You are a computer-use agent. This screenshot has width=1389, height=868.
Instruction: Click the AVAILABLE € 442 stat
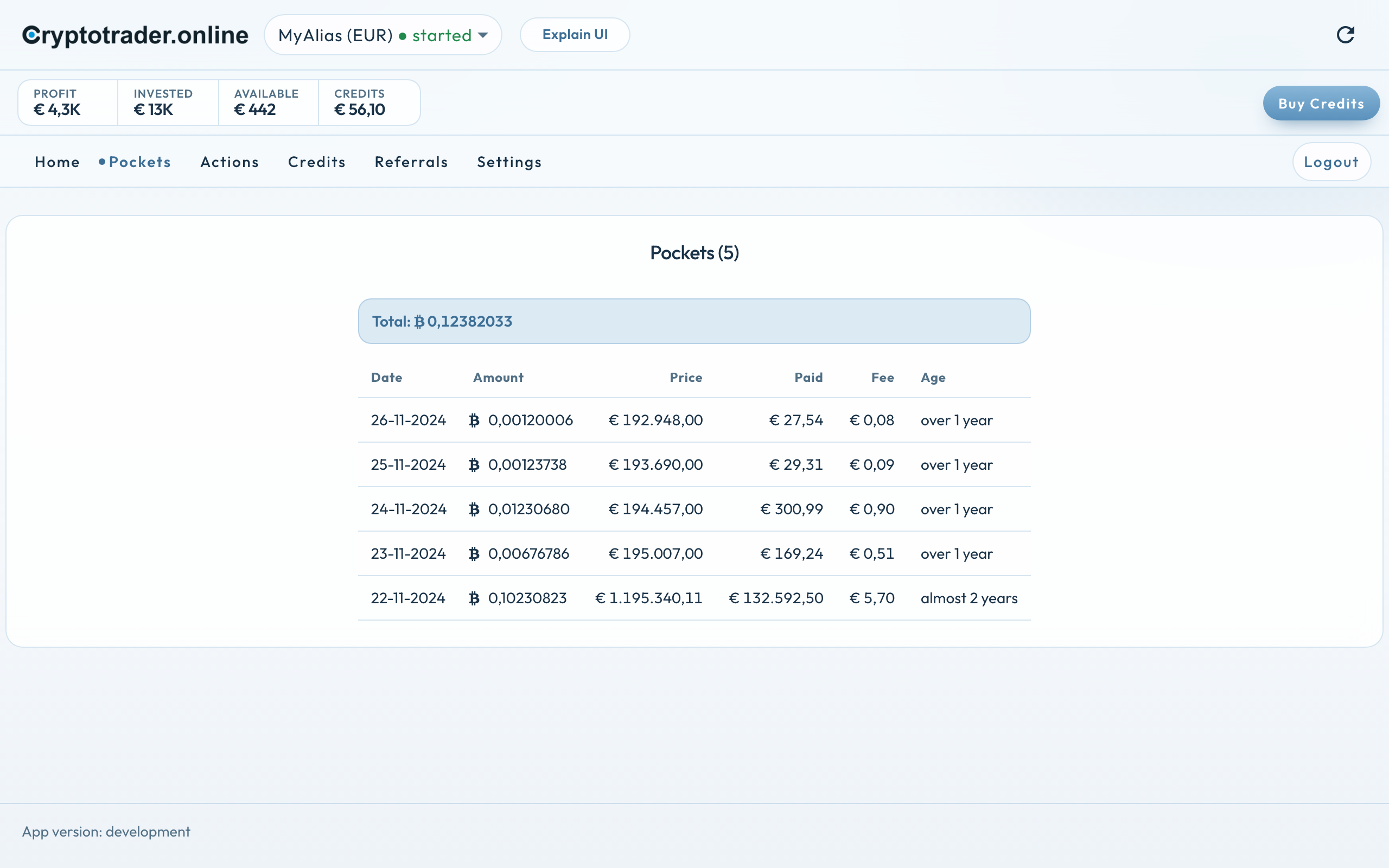click(x=269, y=103)
